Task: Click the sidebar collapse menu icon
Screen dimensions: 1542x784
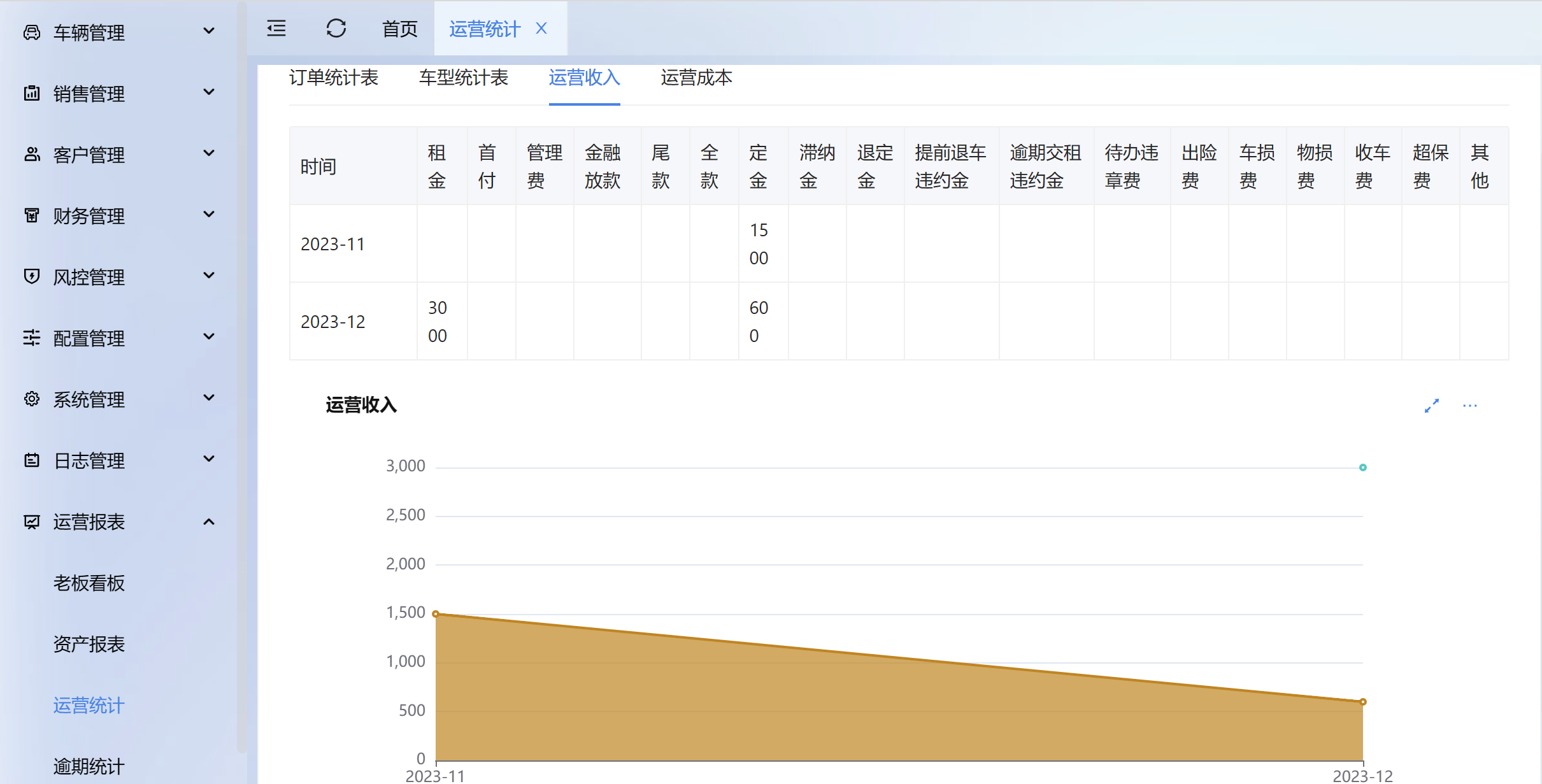Action: pos(276,29)
